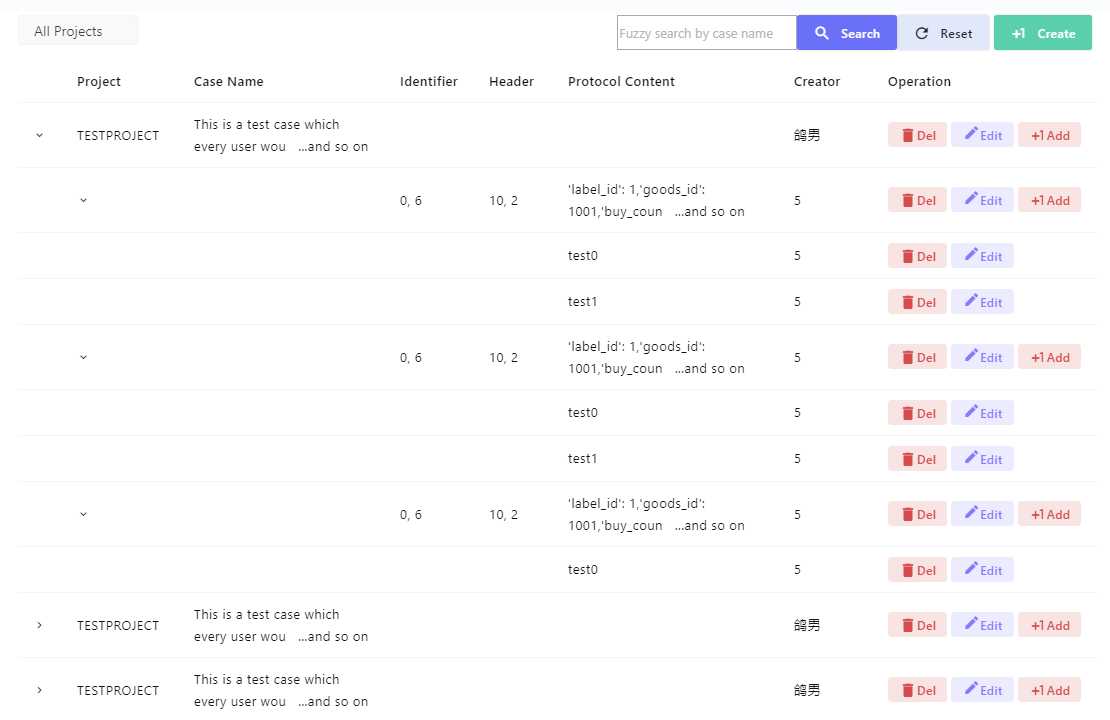Delete test1 under the second protocol group
The image size is (1110, 720).
coord(917,459)
